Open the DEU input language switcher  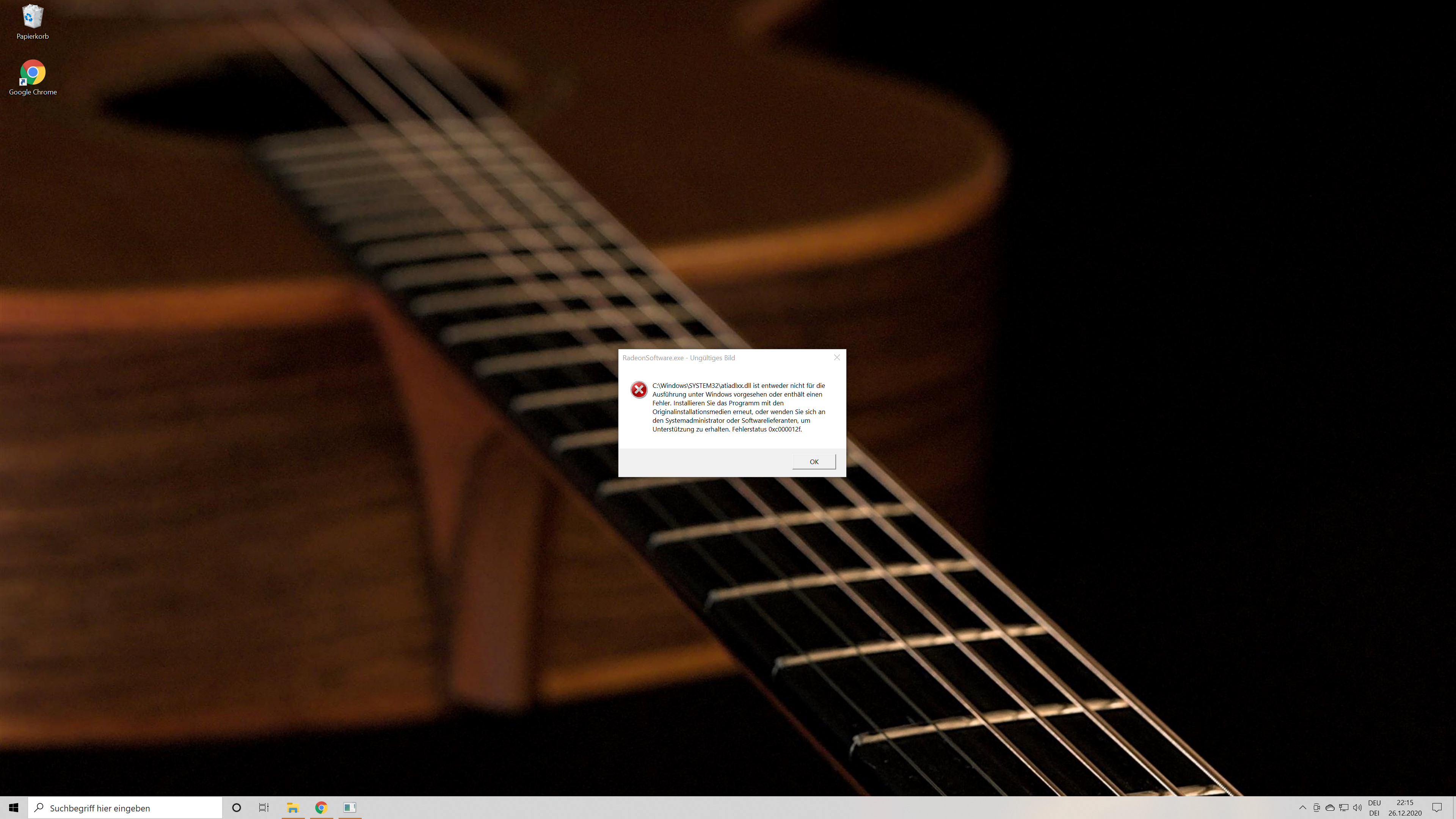1374,808
